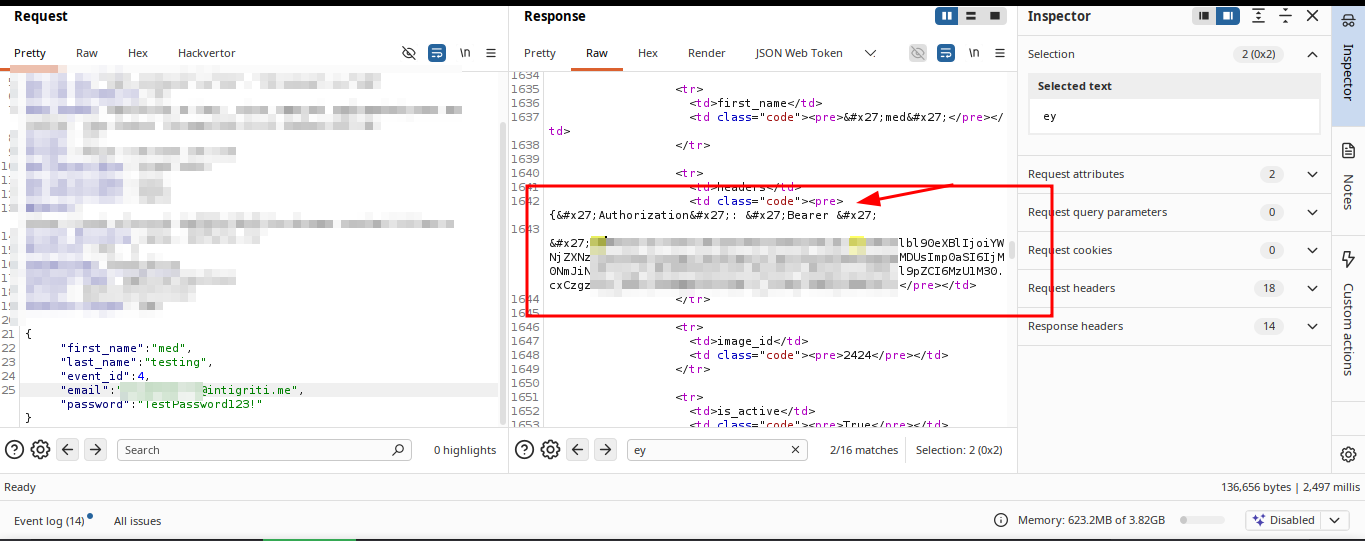Expand the Response headers section
Screen dimensions: 1365x541
pyautogui.click(x=1312, y=326)
